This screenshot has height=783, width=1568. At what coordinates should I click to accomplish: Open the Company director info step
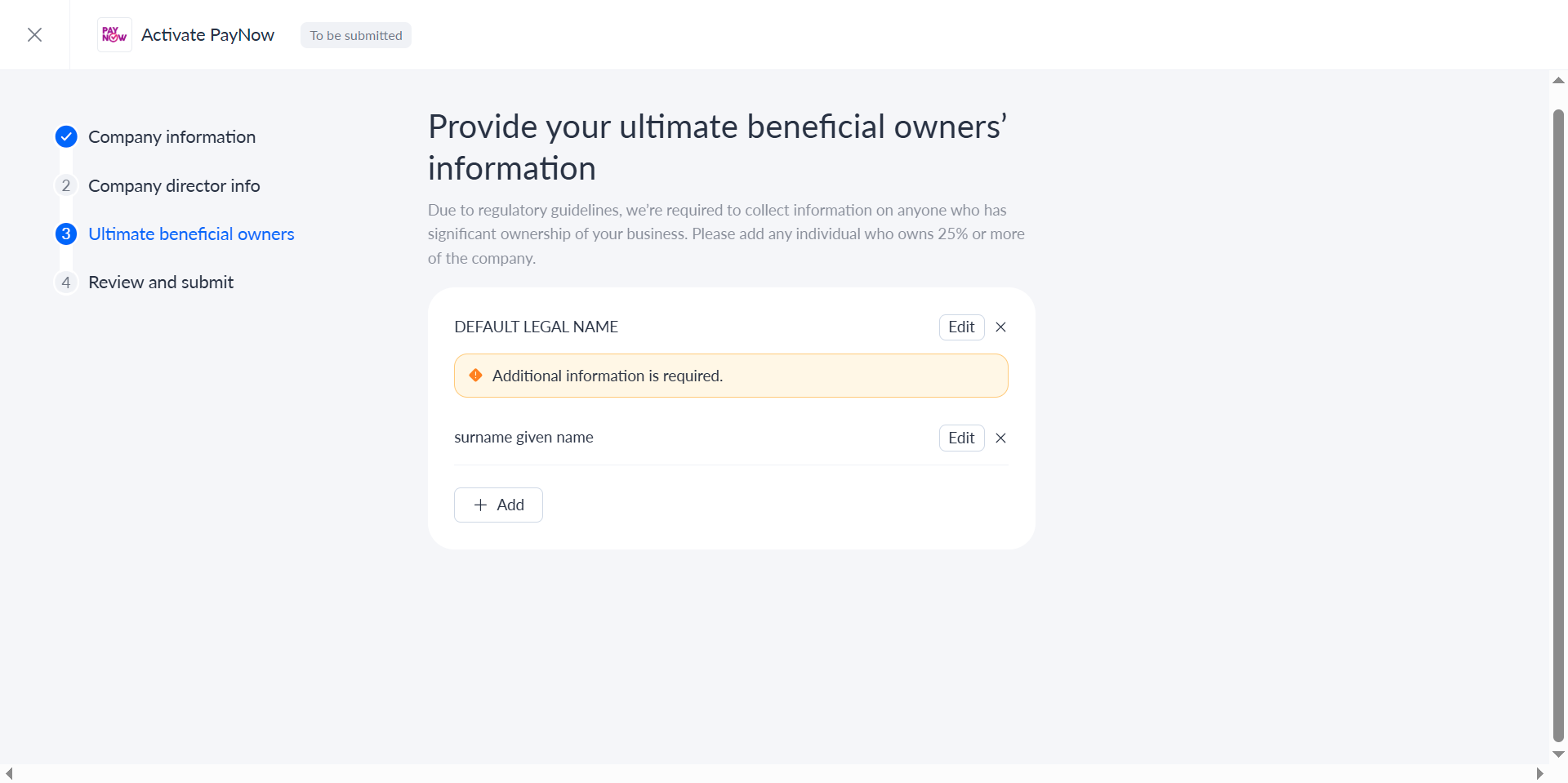(174, 186)
